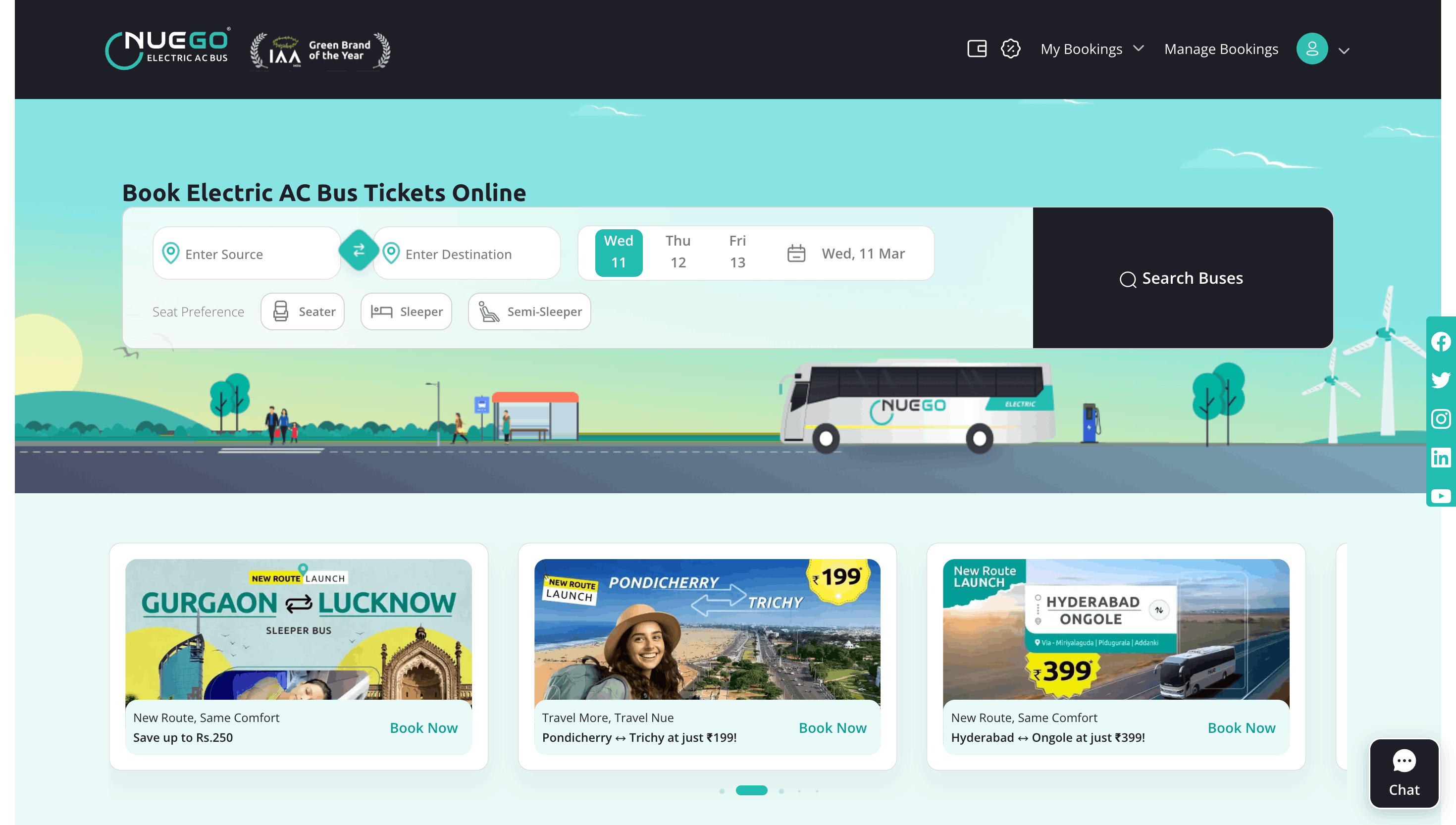This screenshot has width=1456, height=825.
Task: Swap source and destination cities
Action: coord(359,251)
